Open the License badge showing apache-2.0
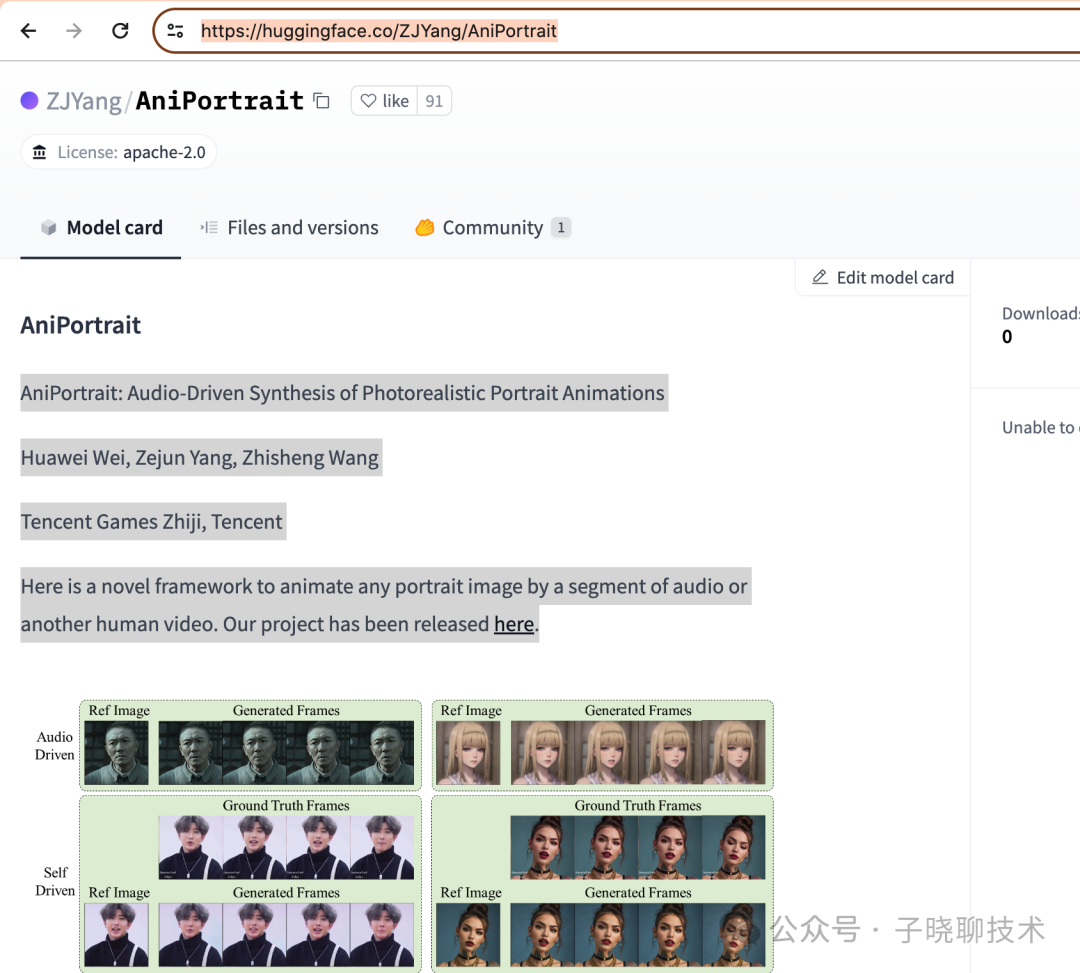Image resolution: width=1080 pixels, height=973 pixels. point(118,152)
